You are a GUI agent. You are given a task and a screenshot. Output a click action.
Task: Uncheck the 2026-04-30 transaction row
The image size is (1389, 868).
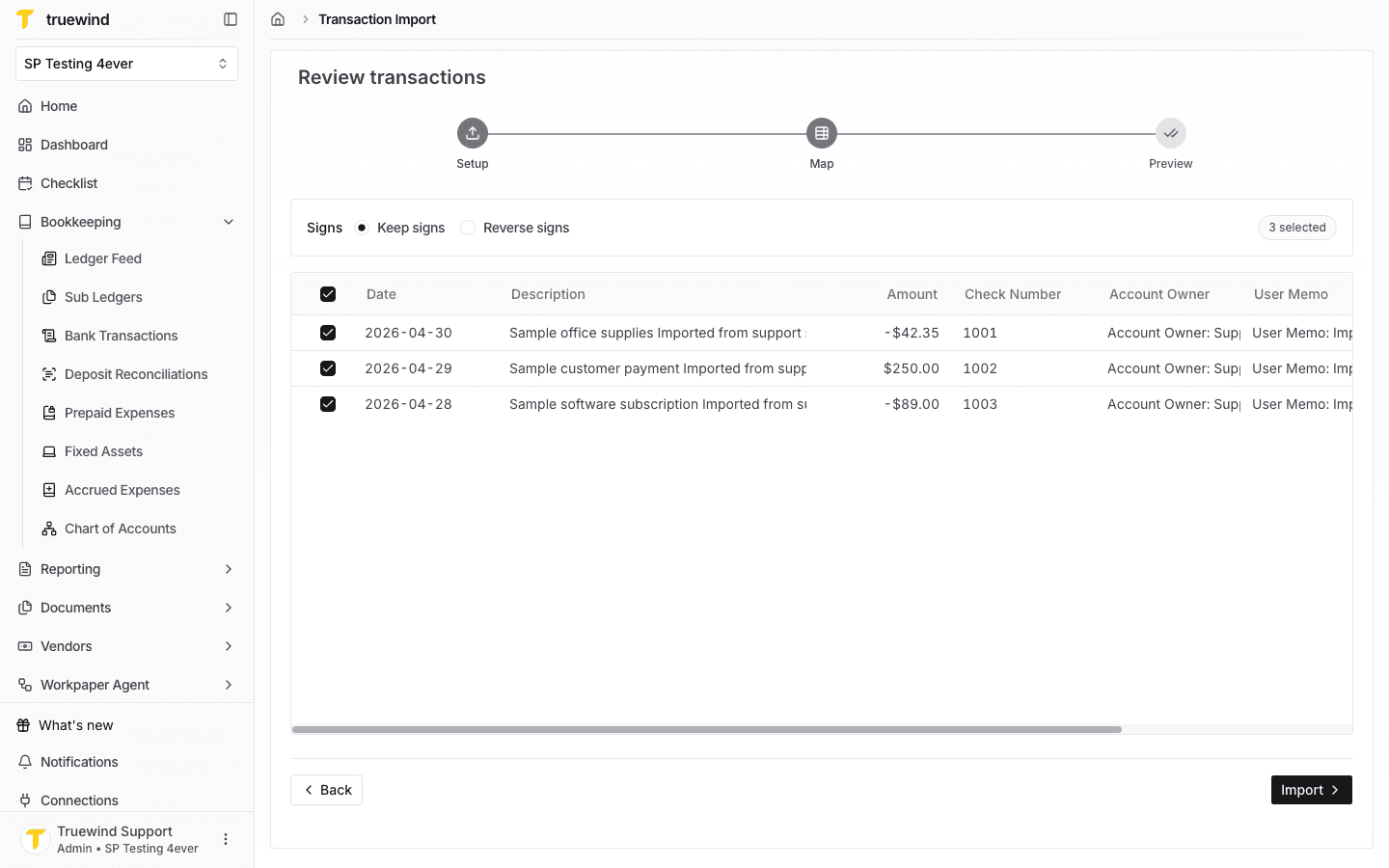[x=328, y=333]
